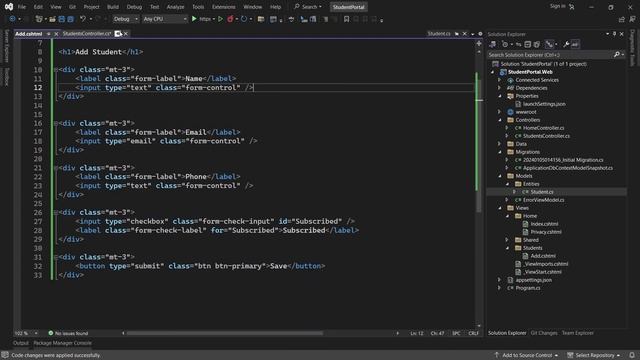
Task: Open the File menu
Action: pos(22,7)
